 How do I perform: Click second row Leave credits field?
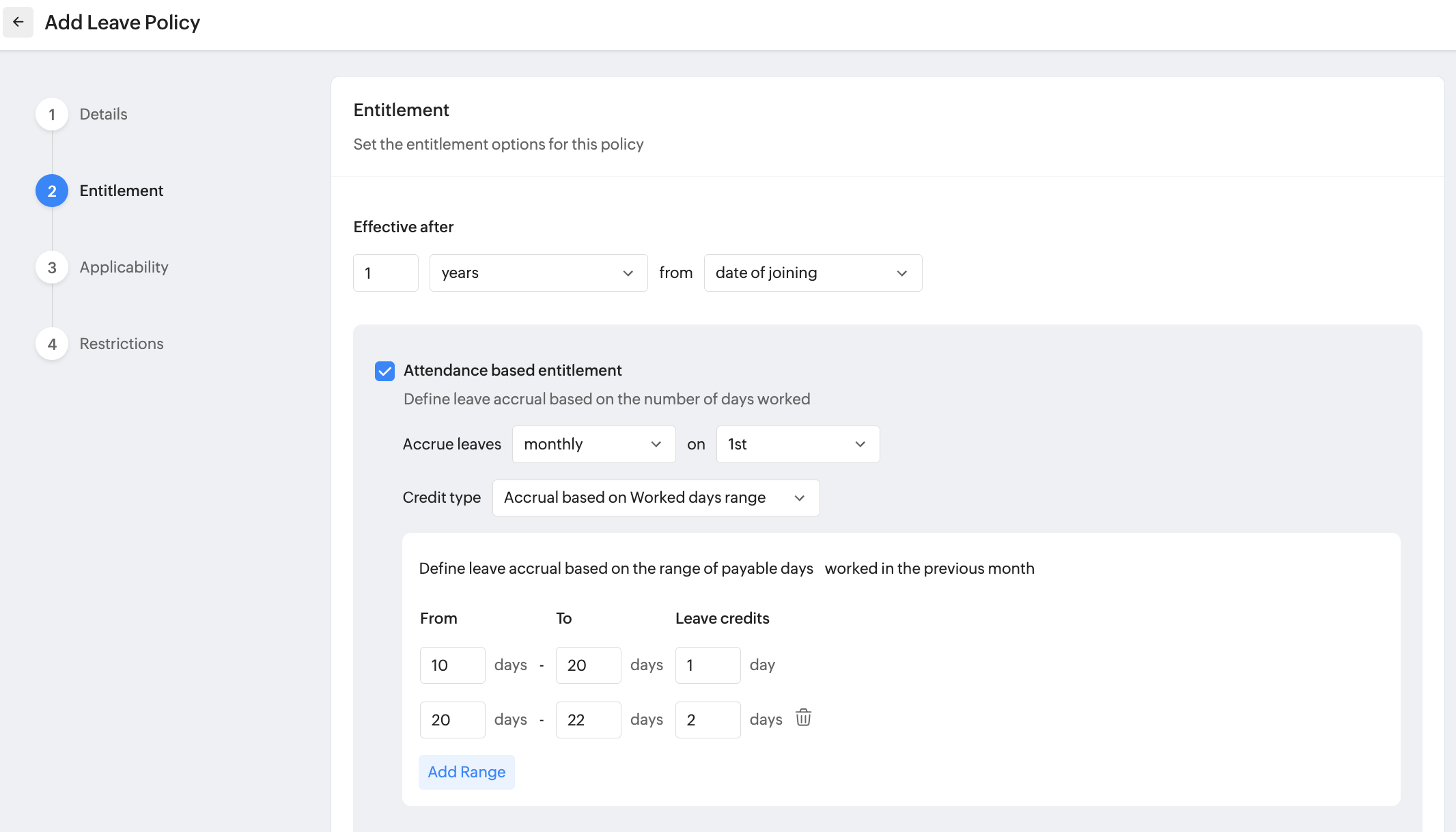[x=708, y=720]
